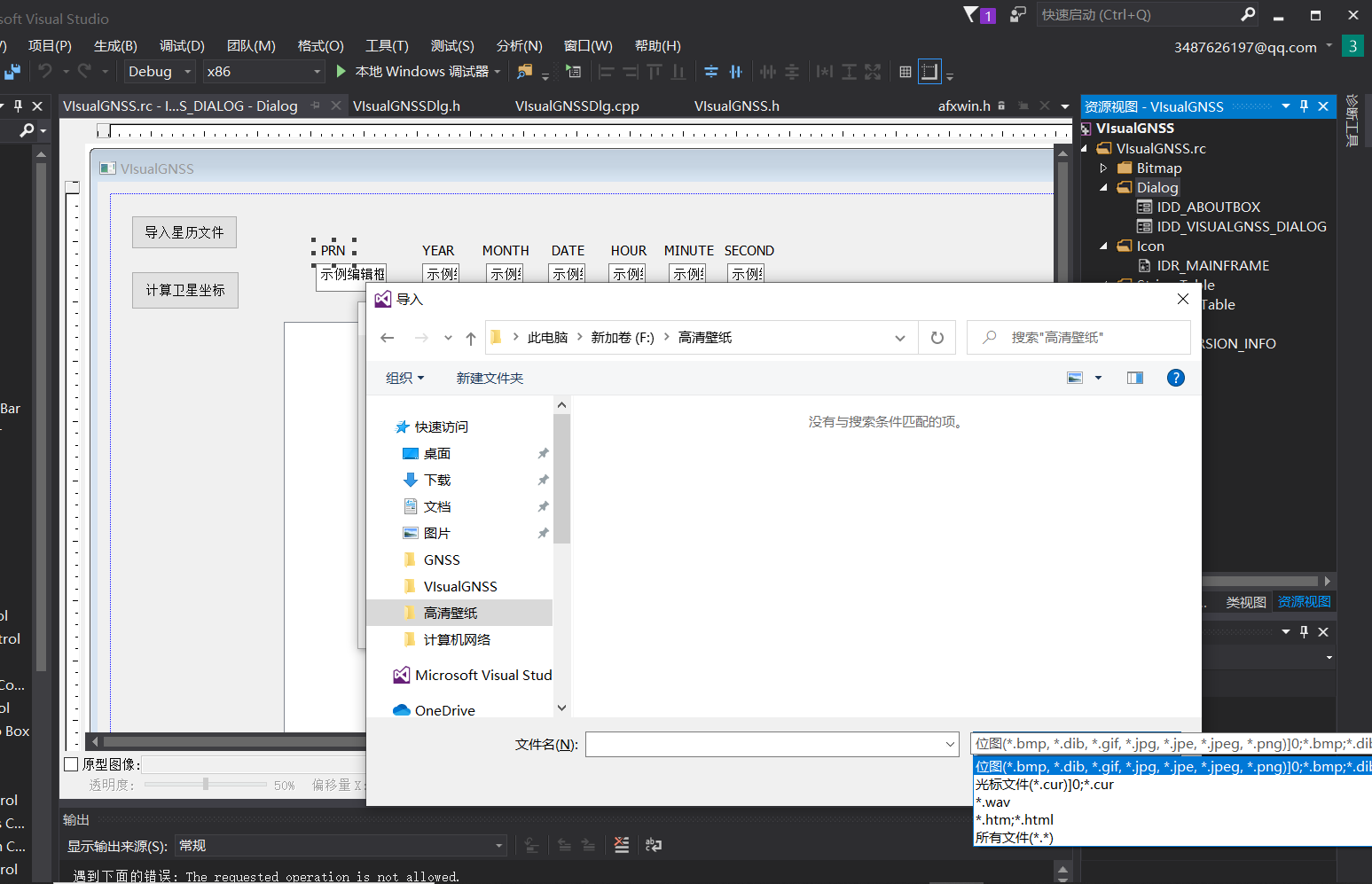Click the Center Vertical toolbar icon
The image size is (1372, 884).
pyautogui.click(x=711, y=72)
